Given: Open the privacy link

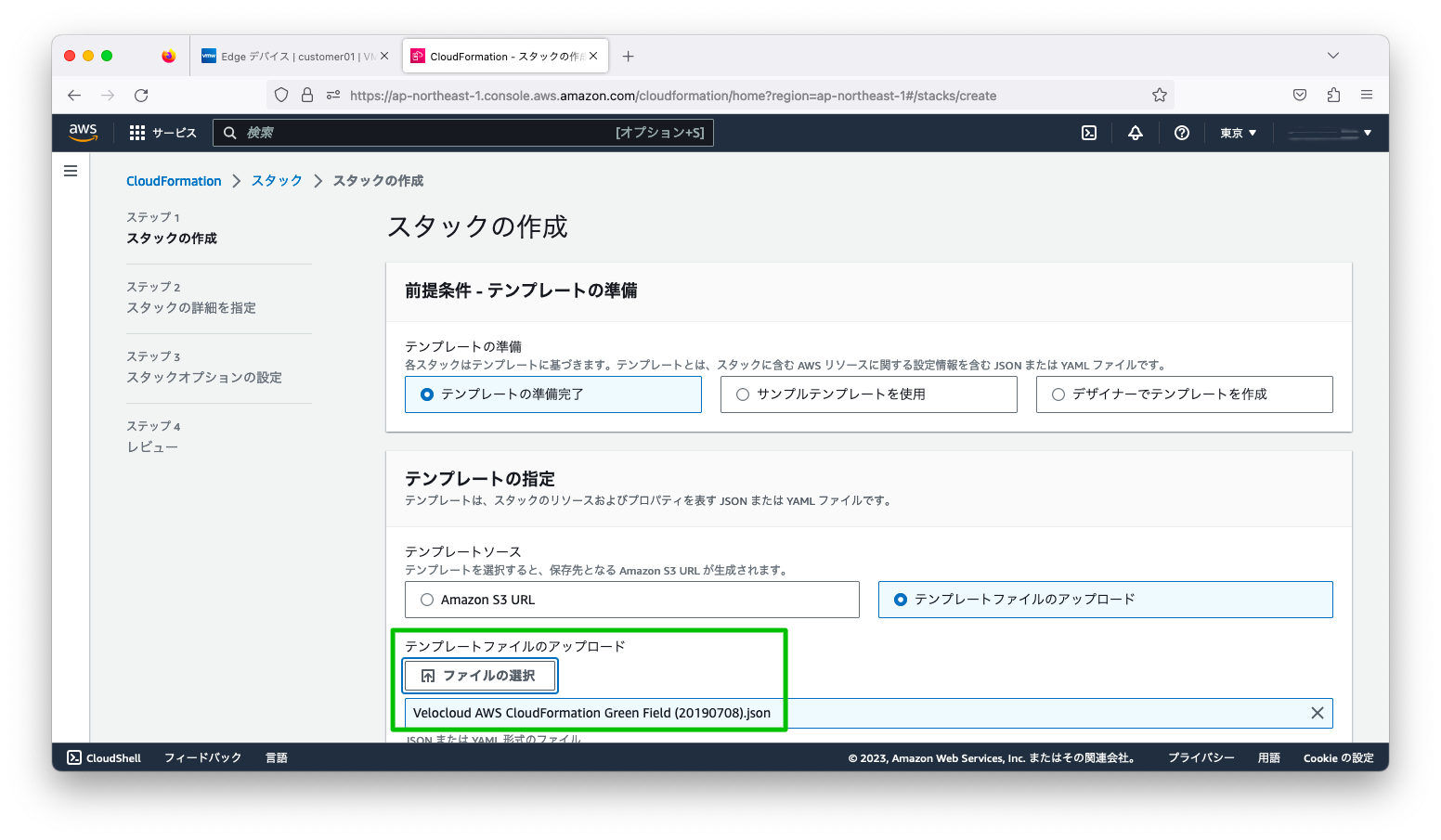Looking at the screenshot, I should [x=1201, y=757].
